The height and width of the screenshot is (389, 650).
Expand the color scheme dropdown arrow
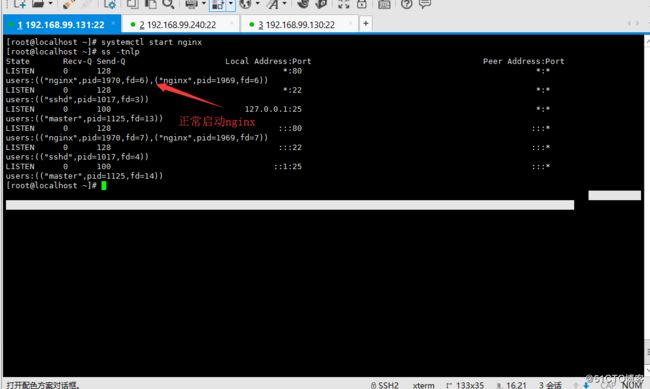231,4
